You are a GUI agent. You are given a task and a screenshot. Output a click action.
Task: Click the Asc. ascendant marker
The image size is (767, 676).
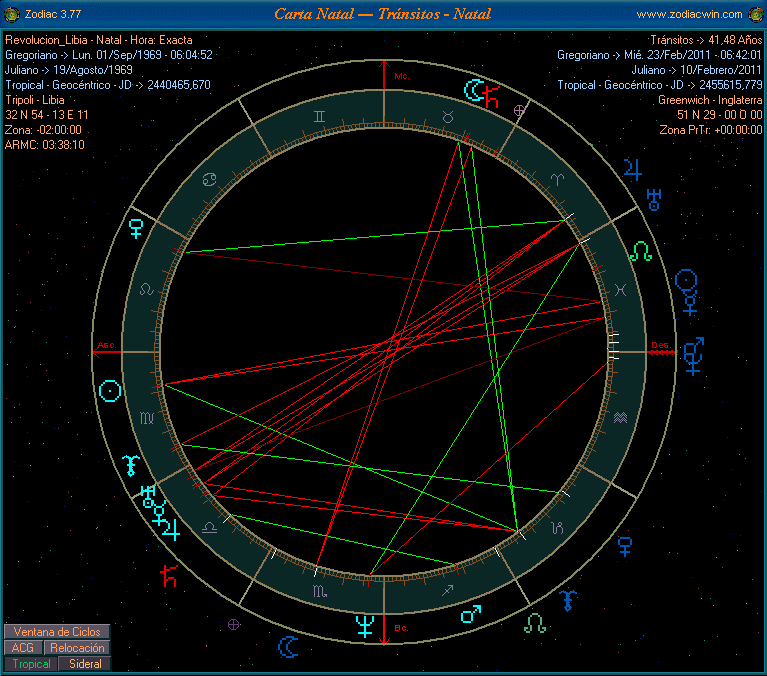coord(107,345)
